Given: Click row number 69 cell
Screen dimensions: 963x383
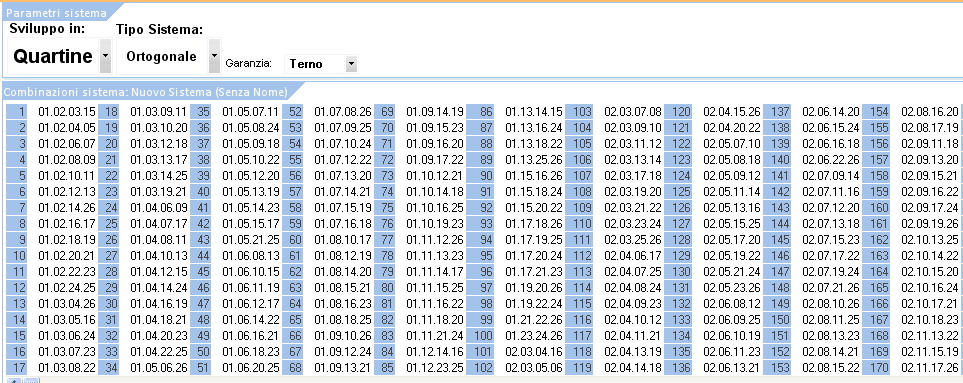Looking at the screenshot, I should (x=384, y=112).
